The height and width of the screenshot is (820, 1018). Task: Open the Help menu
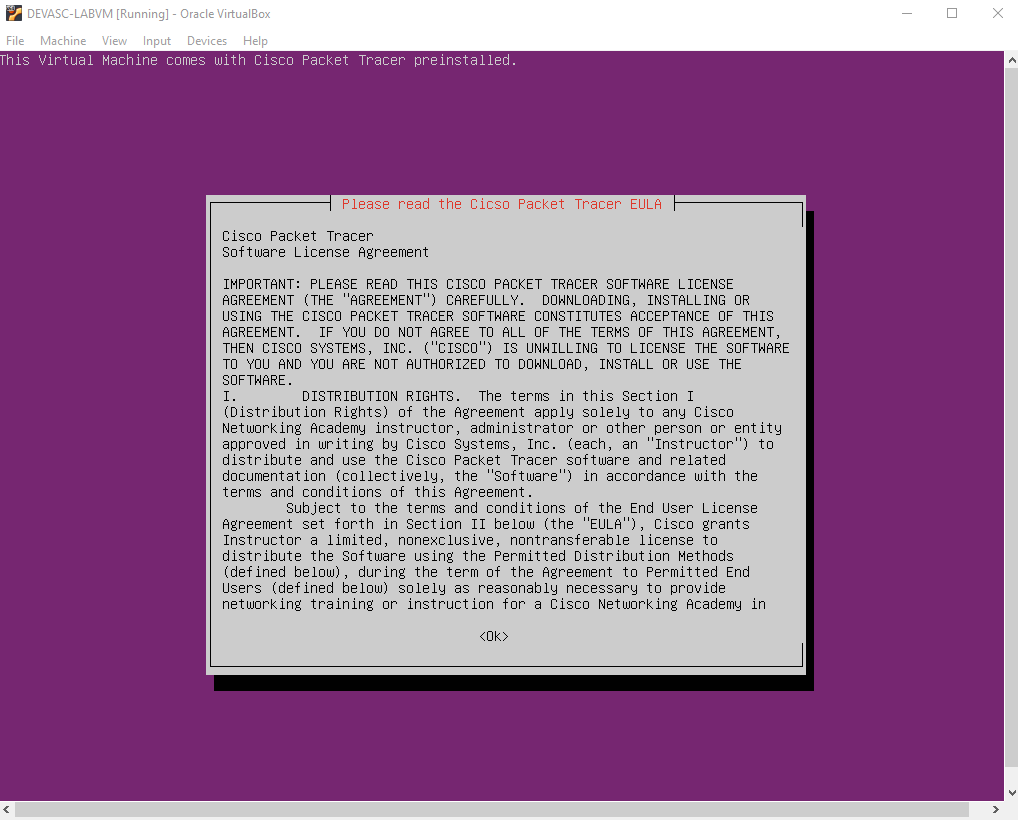pyautogui.click(x=255, y=41)
